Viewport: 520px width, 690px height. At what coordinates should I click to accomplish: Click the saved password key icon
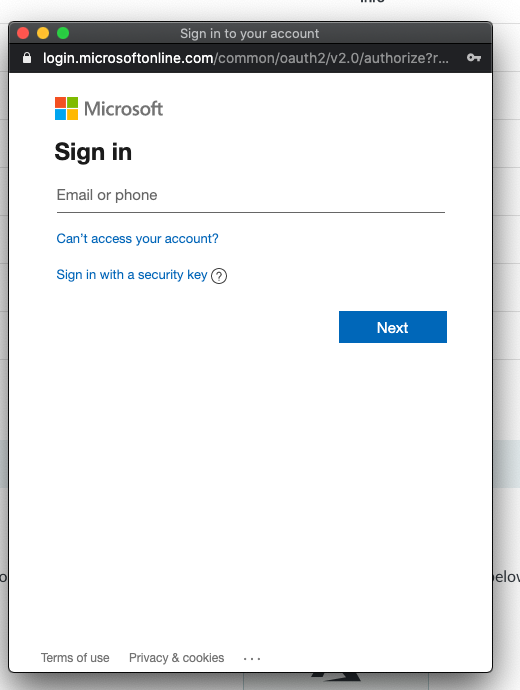click(x=474, y=58)
